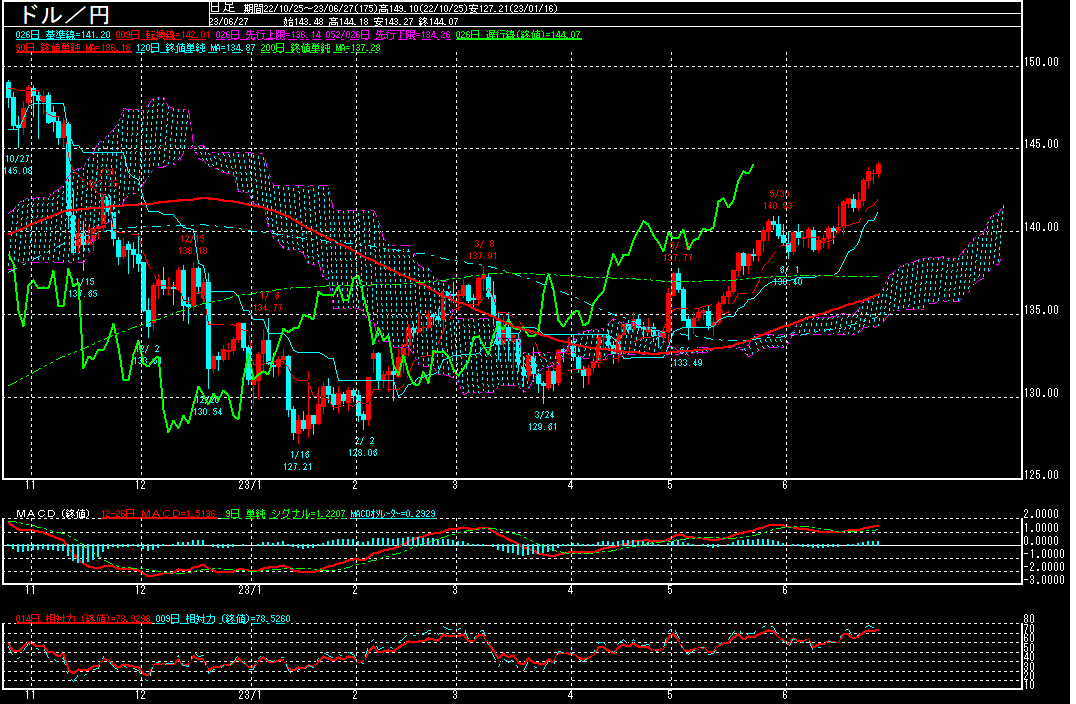Click the 5/30 140.93 high annotation

click(778, 200)
